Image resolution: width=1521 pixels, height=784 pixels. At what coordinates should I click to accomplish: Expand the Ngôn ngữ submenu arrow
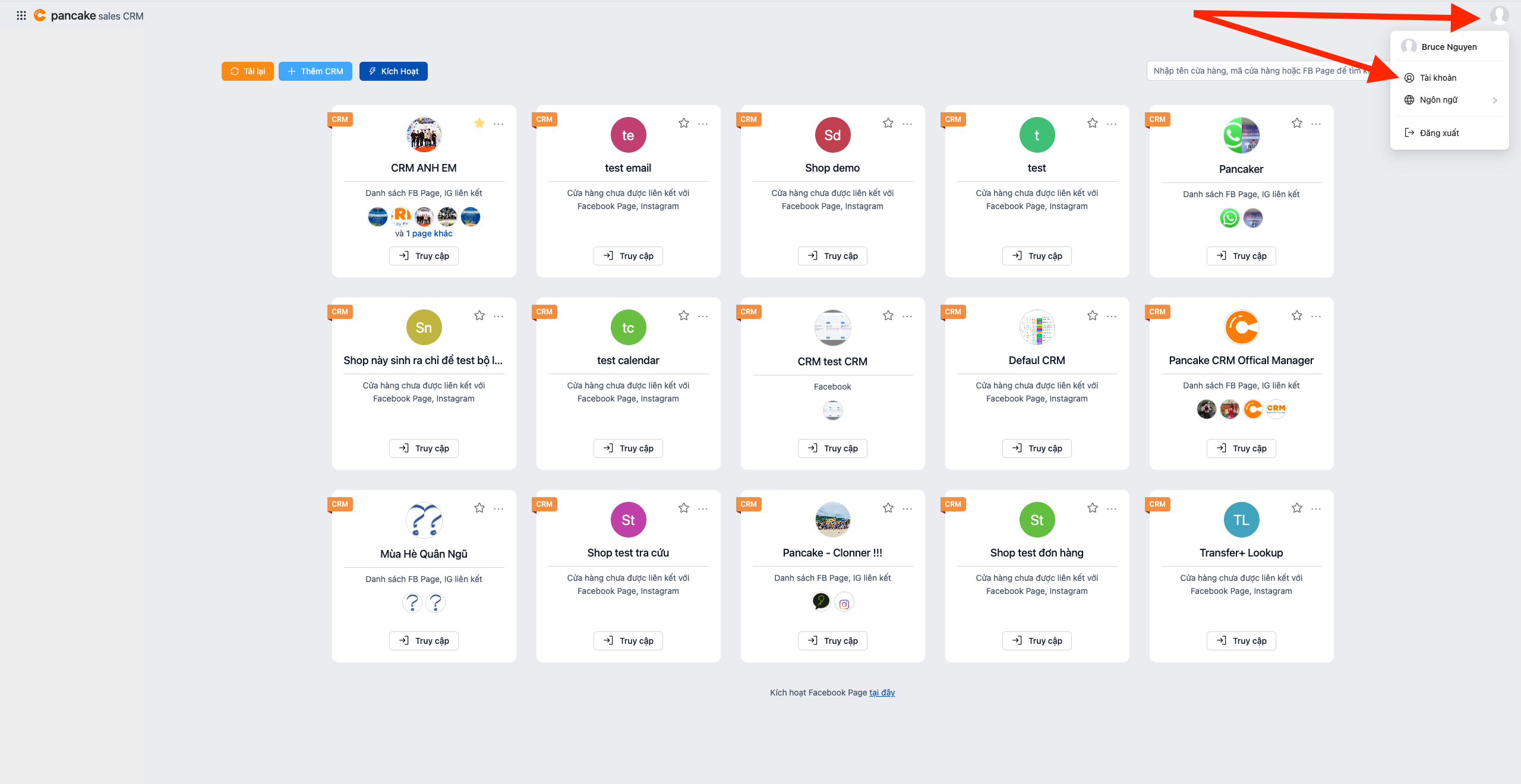coord(1495,100)
